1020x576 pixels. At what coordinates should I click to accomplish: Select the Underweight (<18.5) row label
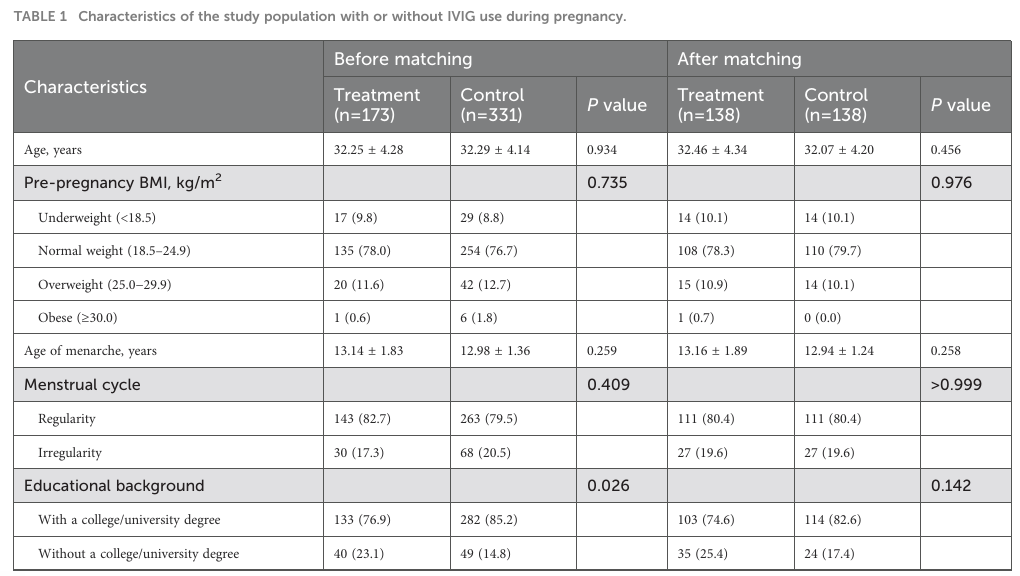coord(96,217)
